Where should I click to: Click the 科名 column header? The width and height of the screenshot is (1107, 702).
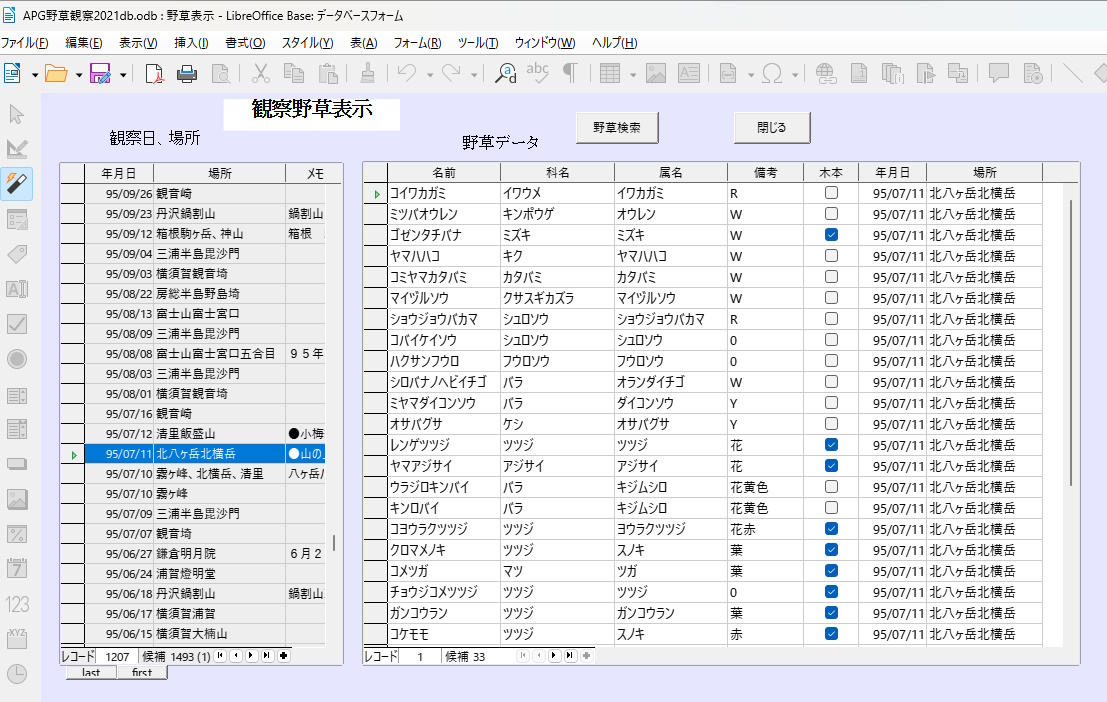coord(558,172)
